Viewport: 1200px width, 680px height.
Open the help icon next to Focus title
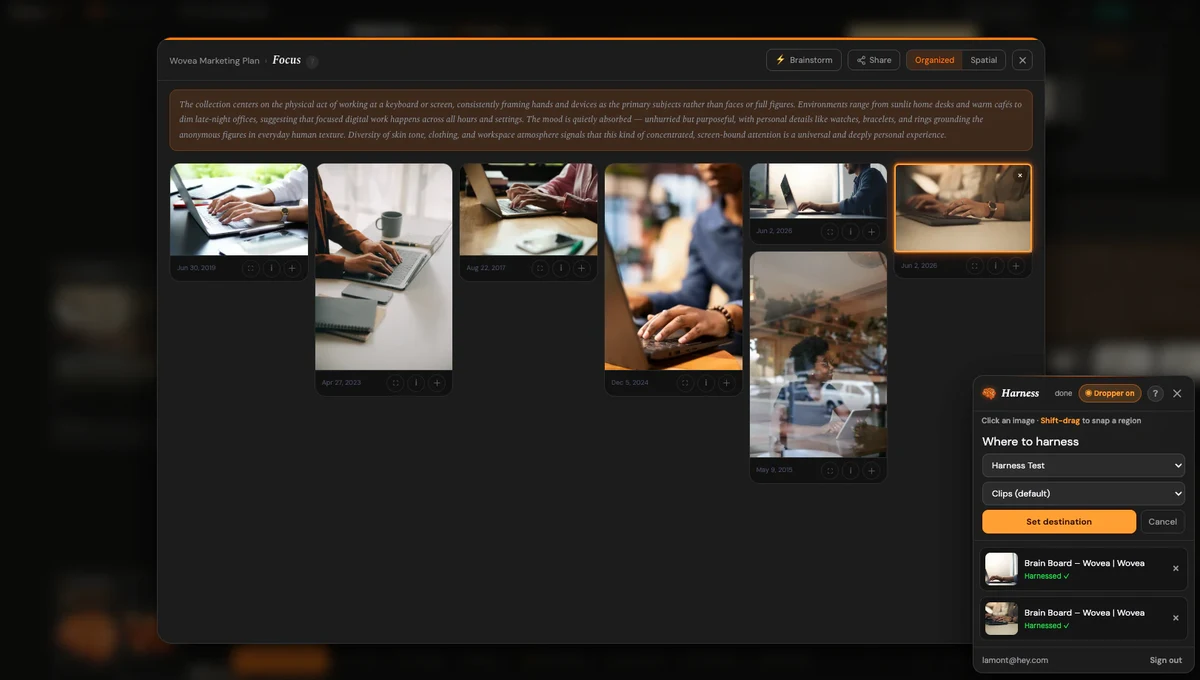[312, 61]
